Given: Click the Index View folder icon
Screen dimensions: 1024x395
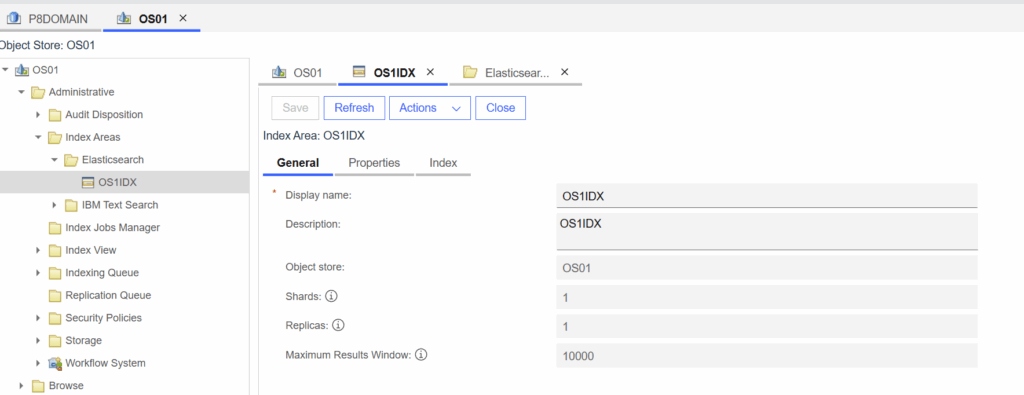Looking at the screenshot, I should pos(55,250).
